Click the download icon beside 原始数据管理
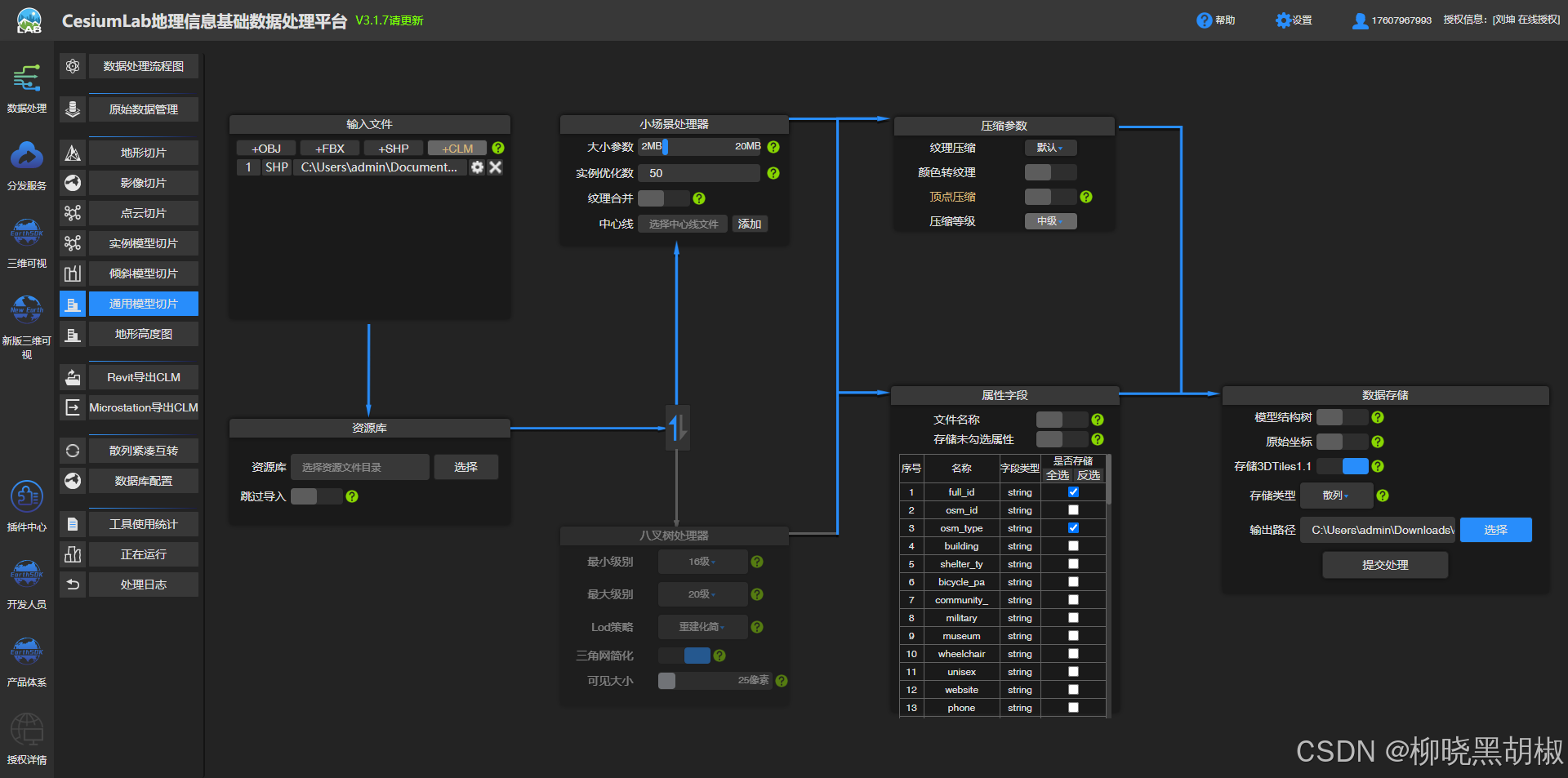This screenshot has width=1568, height=778. [73, 109]
